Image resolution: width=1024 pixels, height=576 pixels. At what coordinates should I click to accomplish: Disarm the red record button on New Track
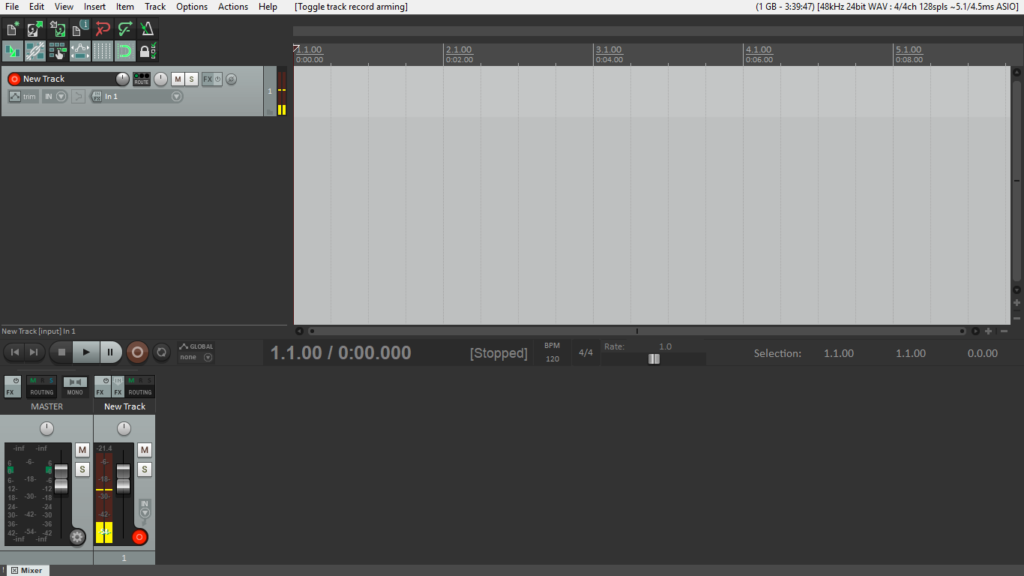click(x=14, y=79)
